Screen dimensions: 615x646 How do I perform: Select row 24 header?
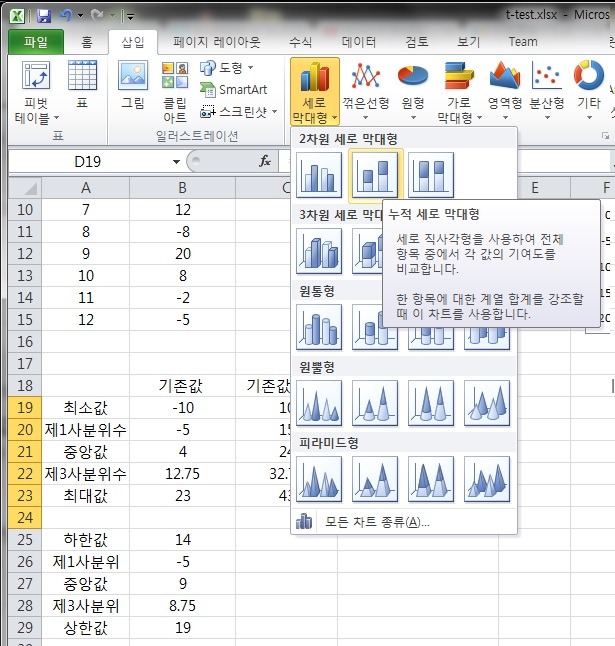click(x=25, y=517)
